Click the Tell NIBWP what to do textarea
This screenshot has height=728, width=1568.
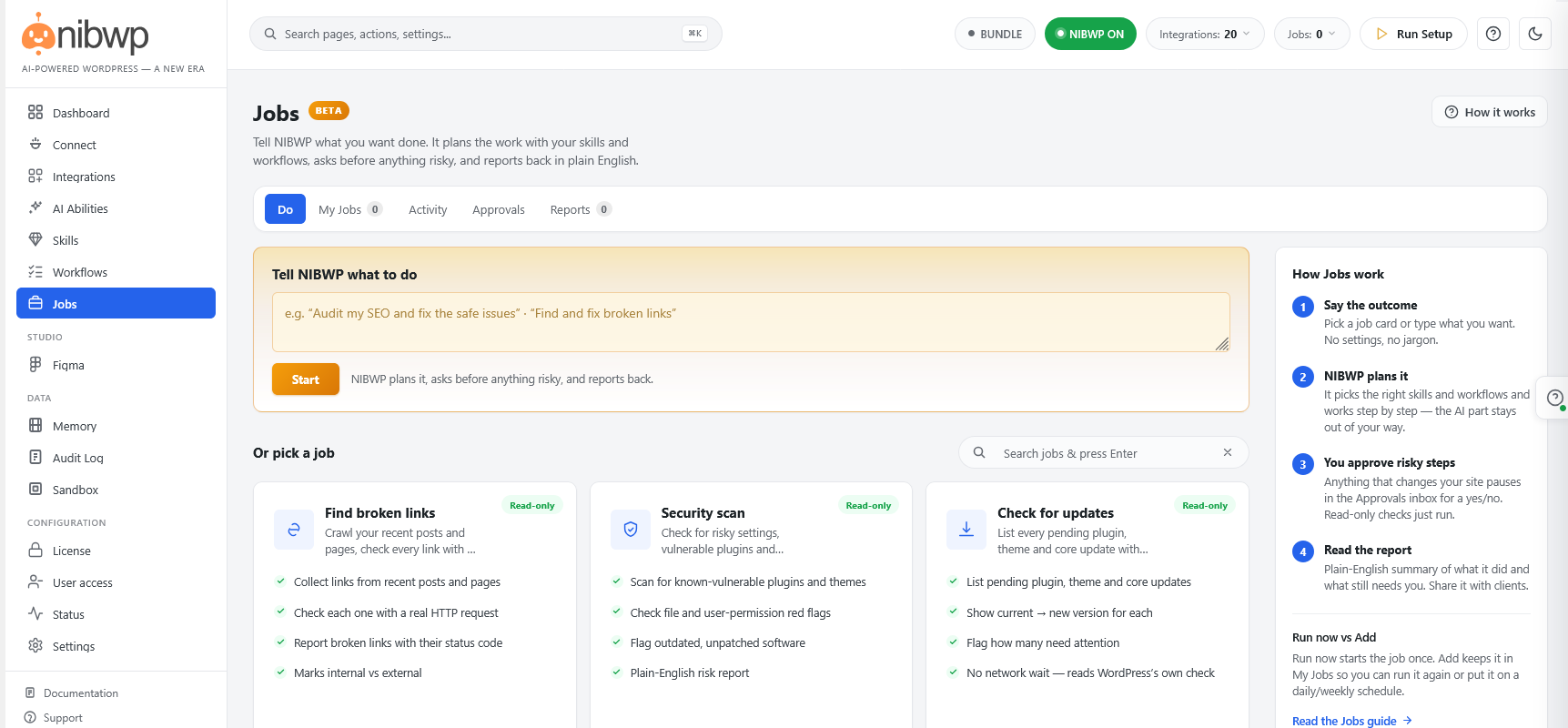[x=751, y=321]
